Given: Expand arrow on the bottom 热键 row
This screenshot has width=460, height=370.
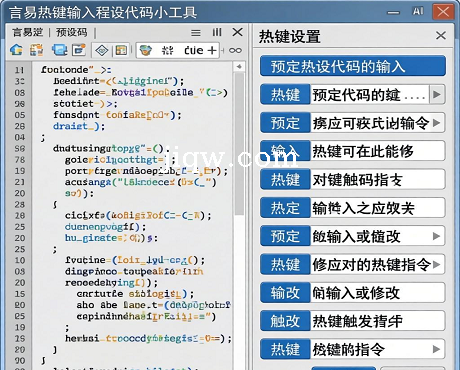Looking at the screenshot, I should pyautogui.click(x=436, y=349).
